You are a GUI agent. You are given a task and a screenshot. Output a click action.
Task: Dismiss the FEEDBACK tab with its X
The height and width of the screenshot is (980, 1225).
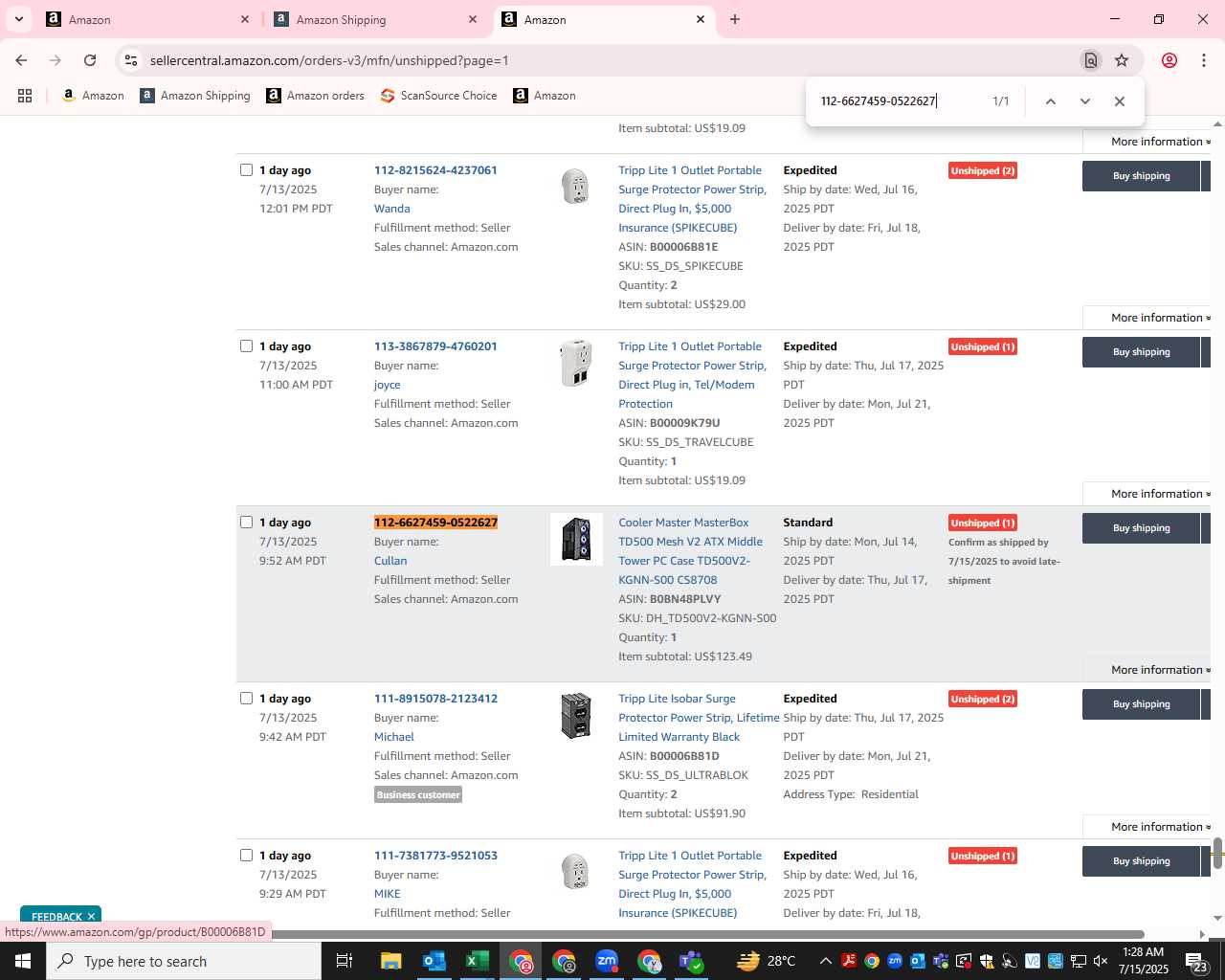click(92, 916)
